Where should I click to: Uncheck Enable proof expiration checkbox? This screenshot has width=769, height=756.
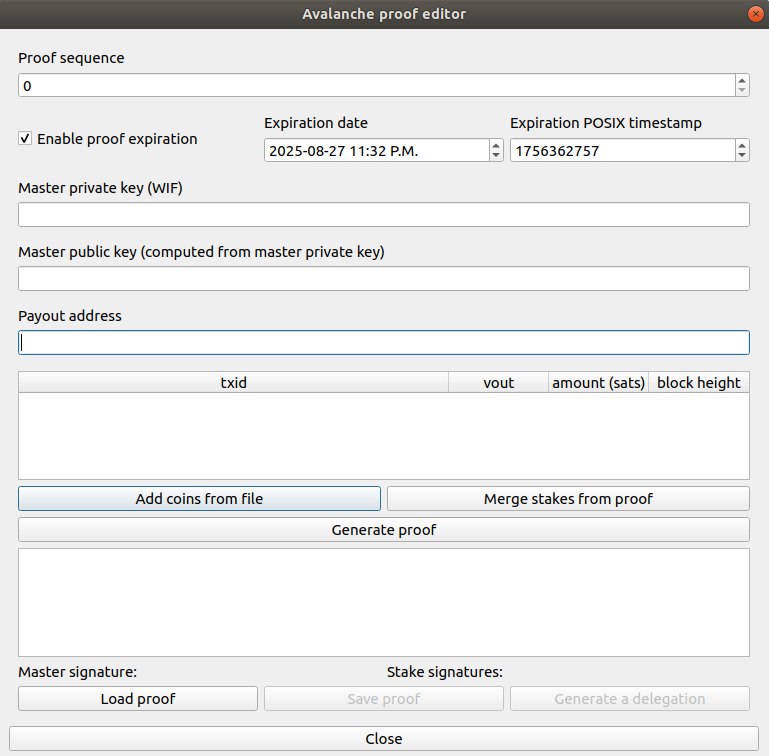[x=25, y=139]
